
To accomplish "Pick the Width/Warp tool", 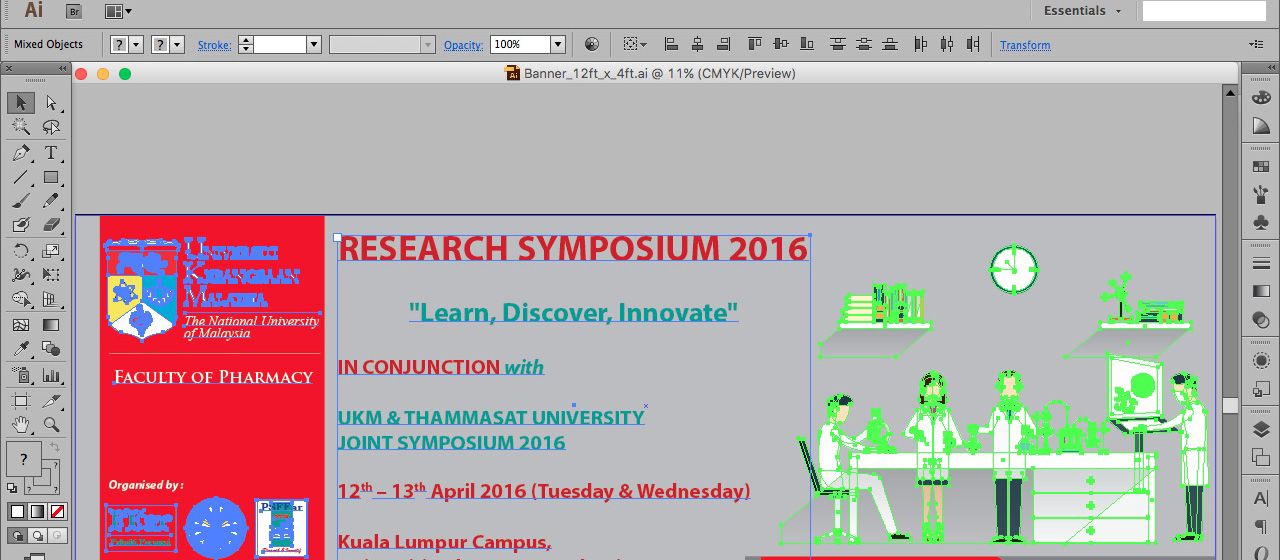I will pos(20,275).
